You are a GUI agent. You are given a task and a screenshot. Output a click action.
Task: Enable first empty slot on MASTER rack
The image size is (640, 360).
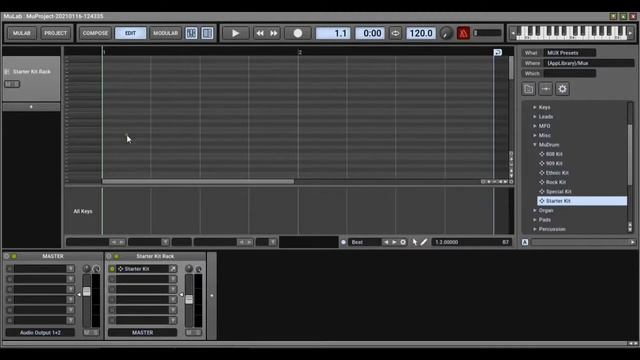point(9,269)
